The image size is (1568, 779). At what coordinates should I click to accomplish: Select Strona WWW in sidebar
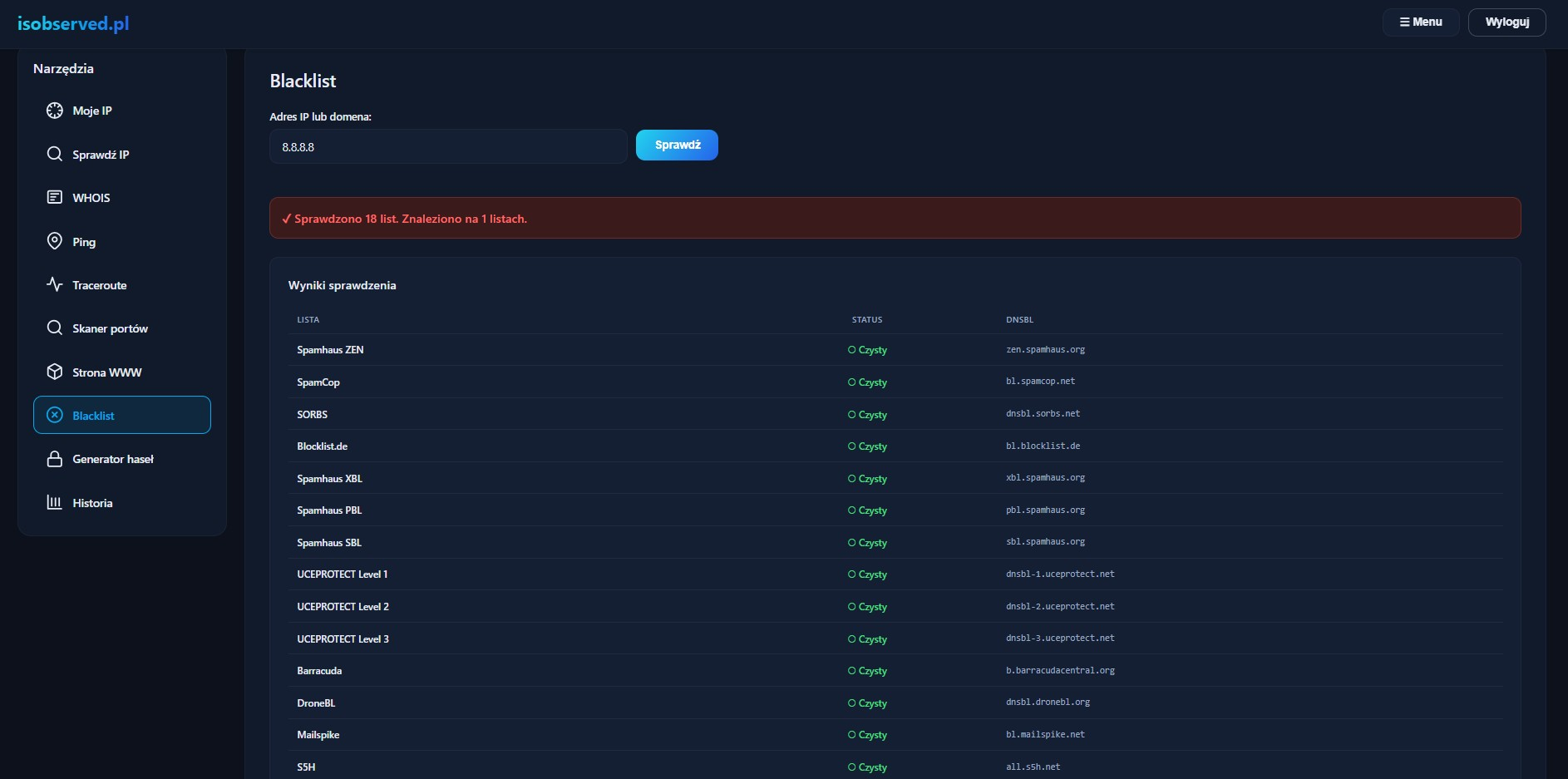pos(122,372)
